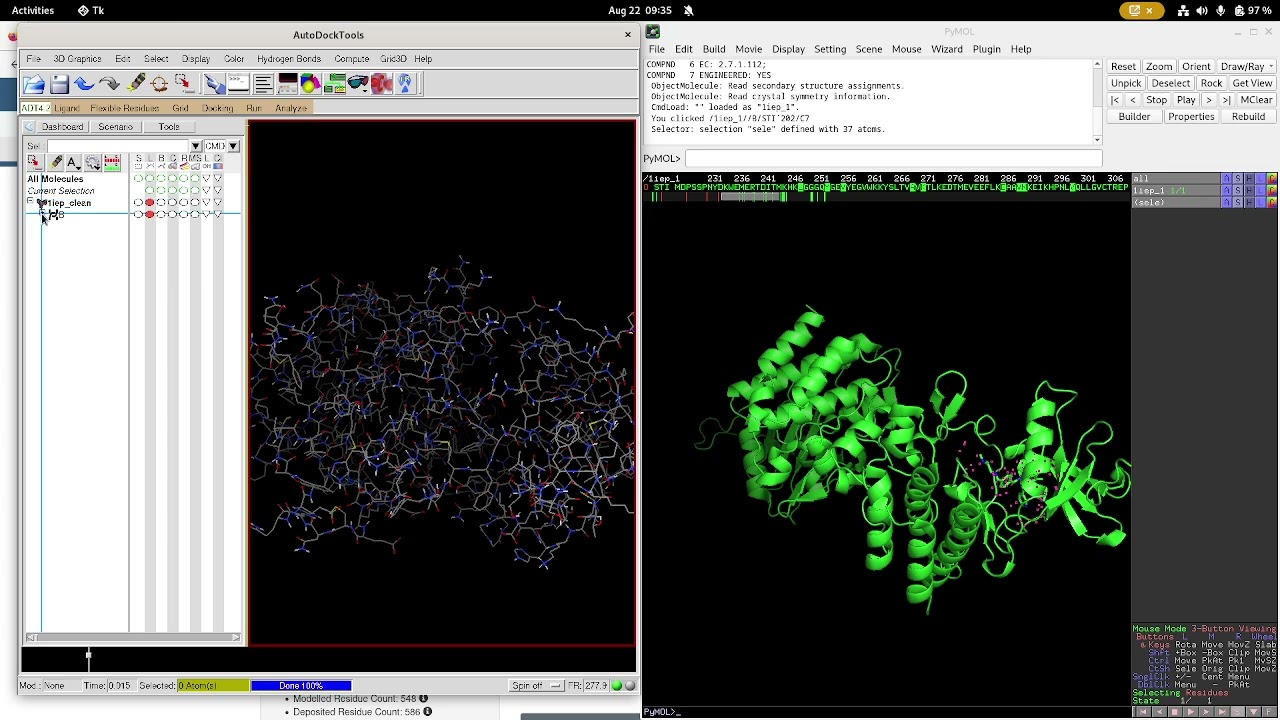This screenshot has height=720, width=1280.
Task: Click the red arrow selection icon in the toolbar
Action: (185, 84)
